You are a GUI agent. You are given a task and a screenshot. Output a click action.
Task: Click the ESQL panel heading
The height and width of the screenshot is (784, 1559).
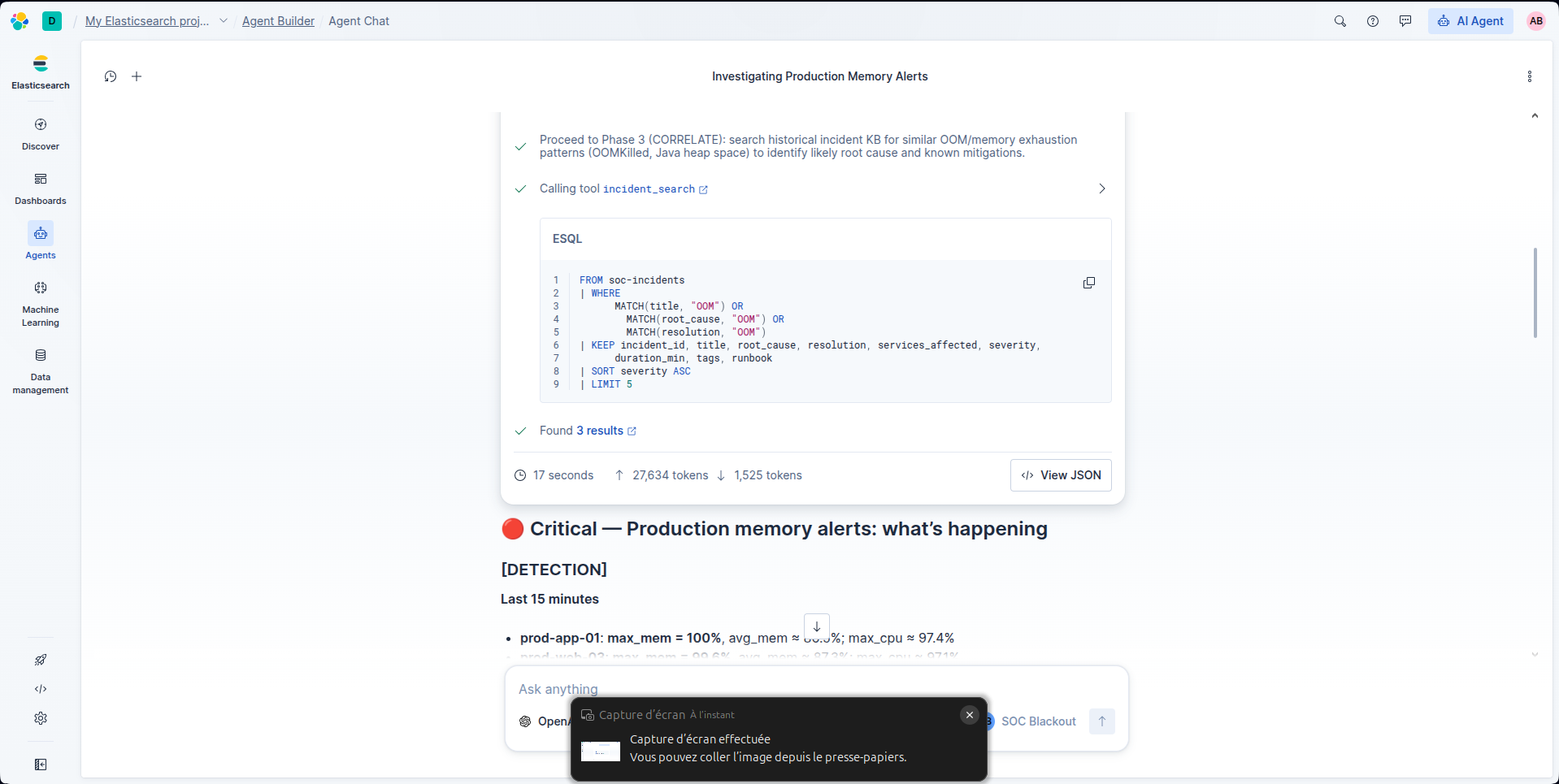pyautogui.click(x=567, y=239)
